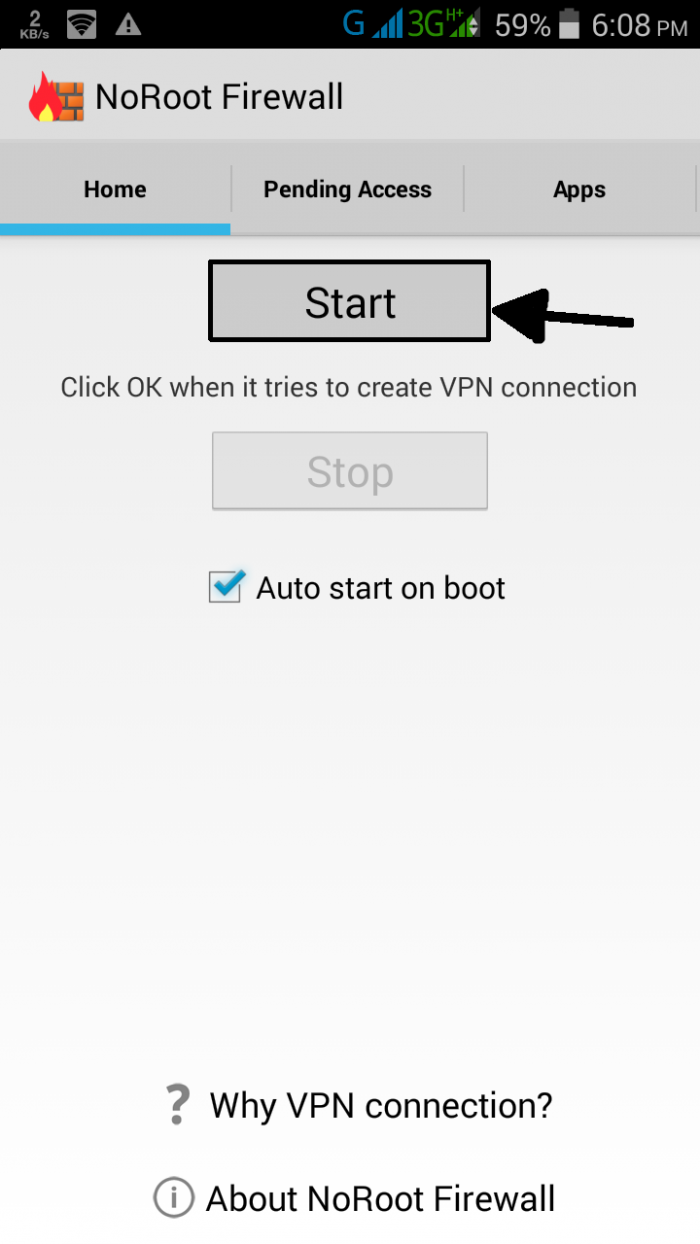Tap the Wi-Fi status bar icon
Screen dimensions: 700x1244
click(x=81, y=25)
